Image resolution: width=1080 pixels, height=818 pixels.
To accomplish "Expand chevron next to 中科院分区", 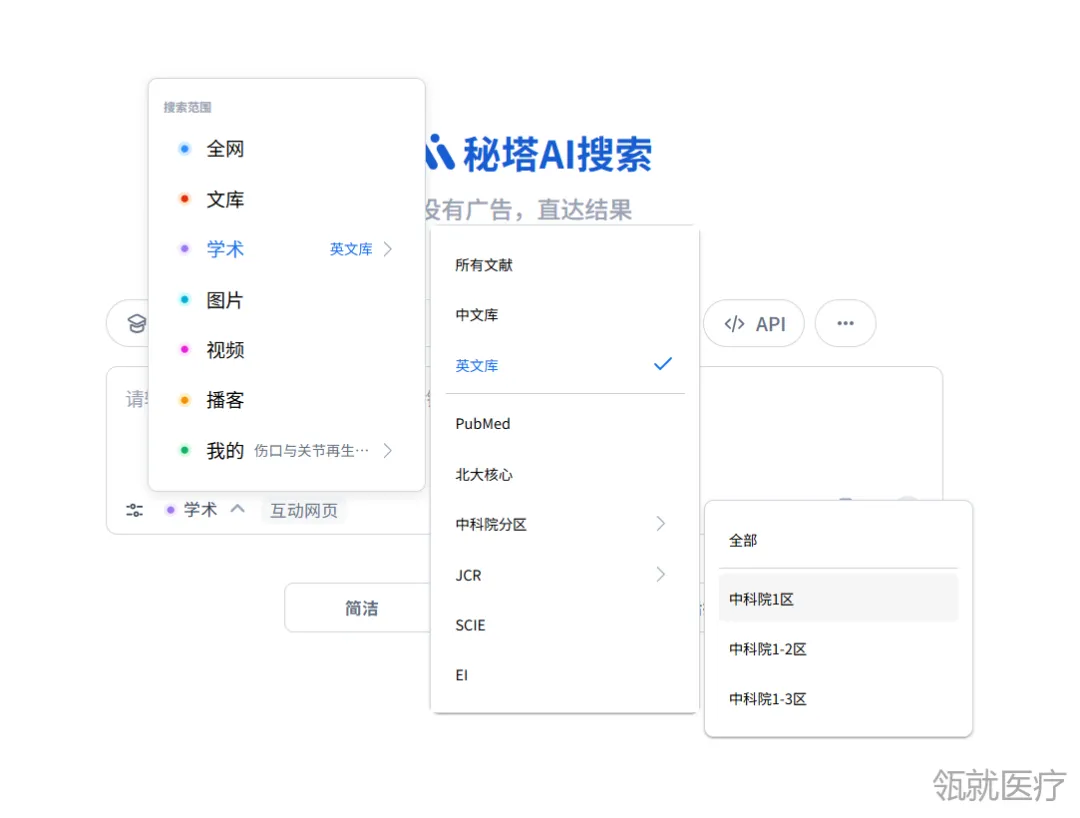I will pyautogui.click(x=661, y=524).
